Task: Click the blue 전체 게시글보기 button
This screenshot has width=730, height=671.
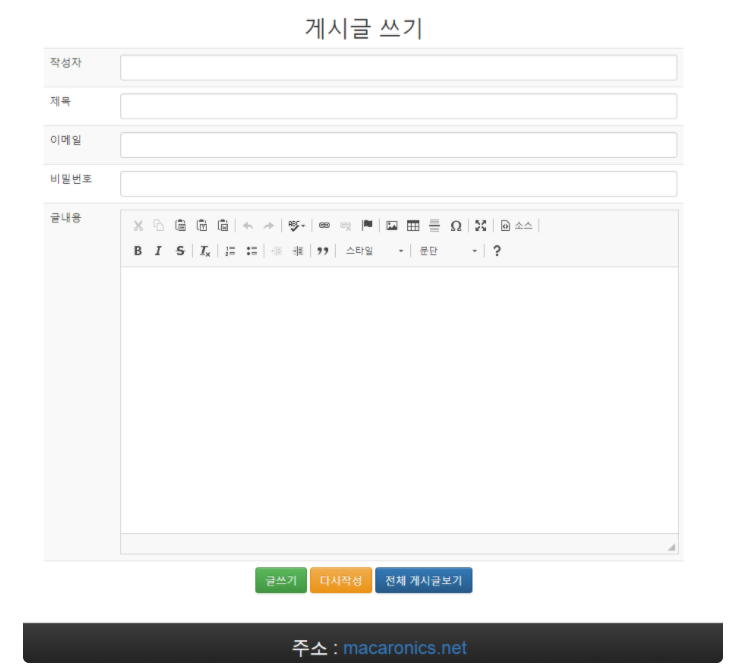Action: coord(424,580)
